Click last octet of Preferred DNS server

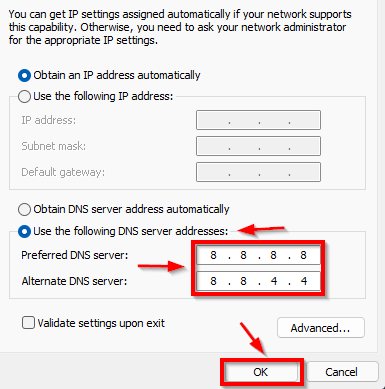[303, 255]
